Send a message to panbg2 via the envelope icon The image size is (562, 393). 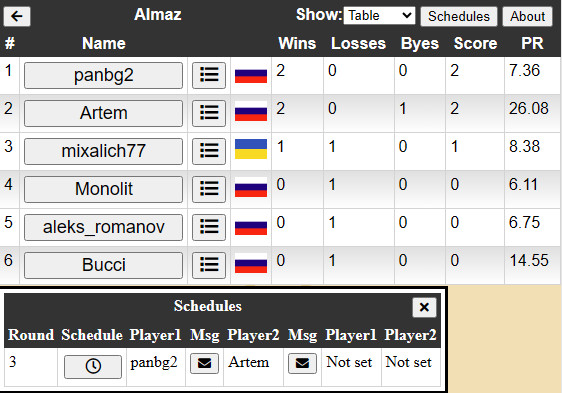pyautogui.click(x=204, y=364)
